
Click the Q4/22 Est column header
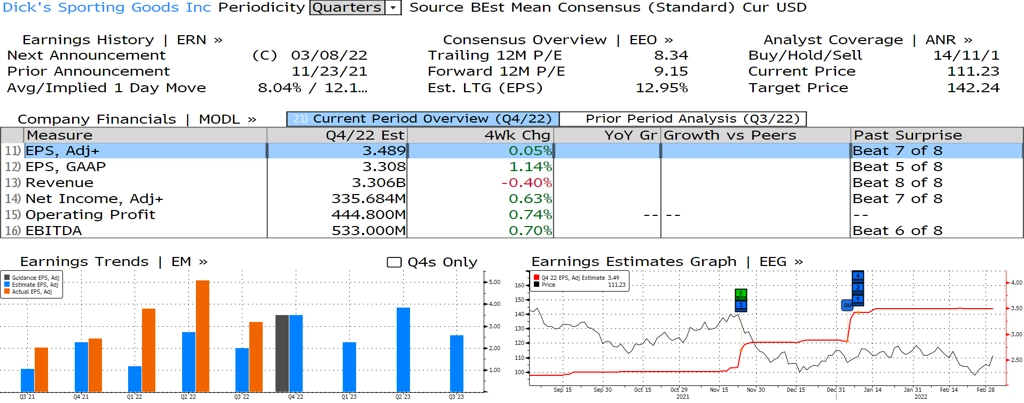tap(337, 135)
